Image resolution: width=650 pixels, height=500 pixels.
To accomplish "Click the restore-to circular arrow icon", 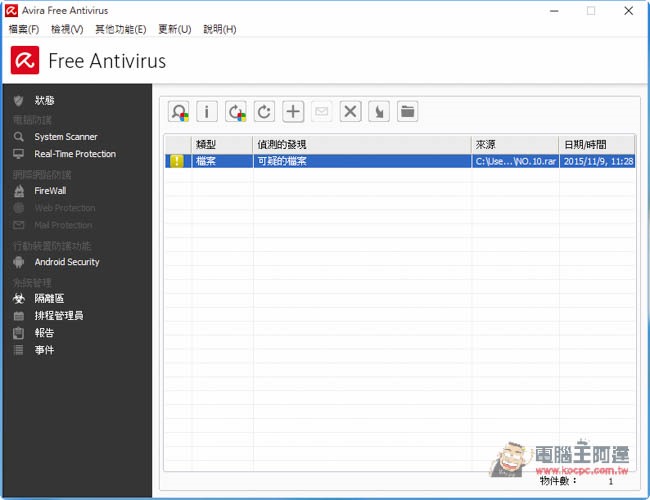I will point(264,112).
